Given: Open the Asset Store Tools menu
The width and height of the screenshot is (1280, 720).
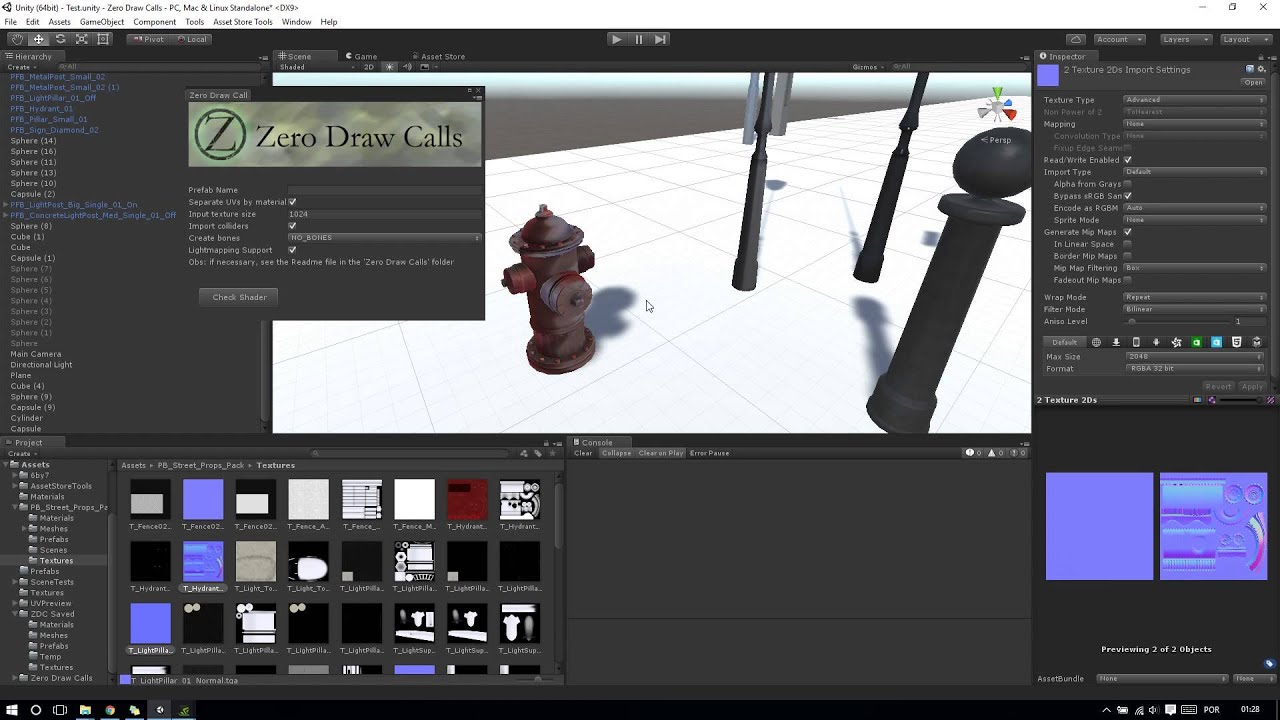Looking at the screenshot, I should pyautogui.click(x=242, y=22).
